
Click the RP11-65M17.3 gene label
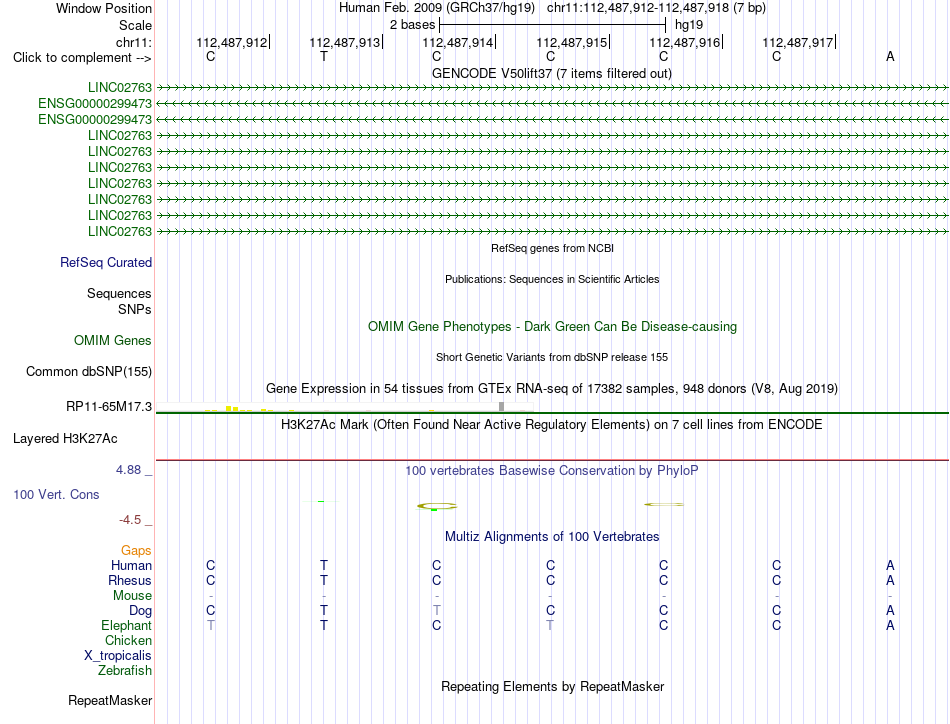click(x=108, y=407)
